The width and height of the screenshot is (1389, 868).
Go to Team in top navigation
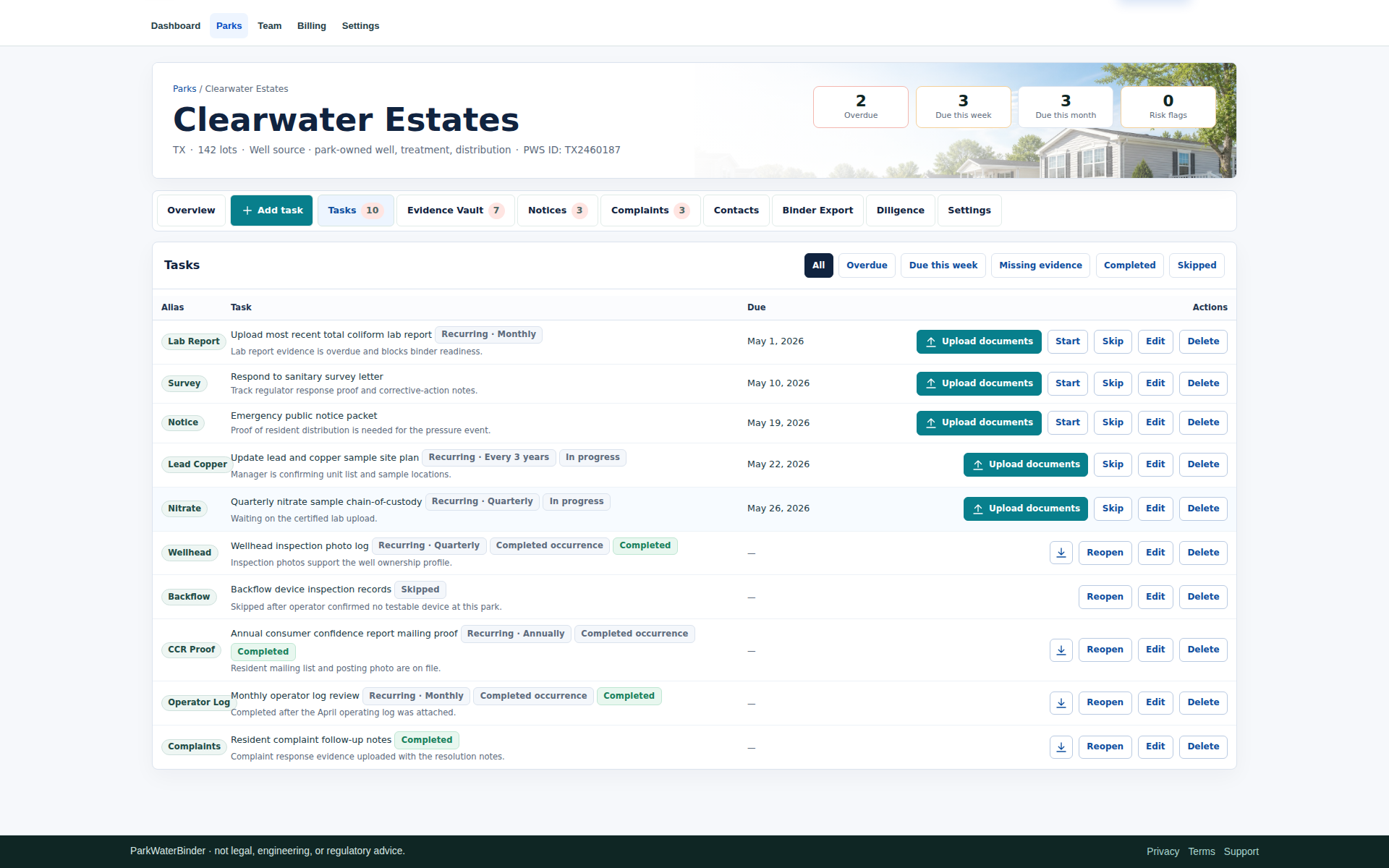(x=270, y=26)
